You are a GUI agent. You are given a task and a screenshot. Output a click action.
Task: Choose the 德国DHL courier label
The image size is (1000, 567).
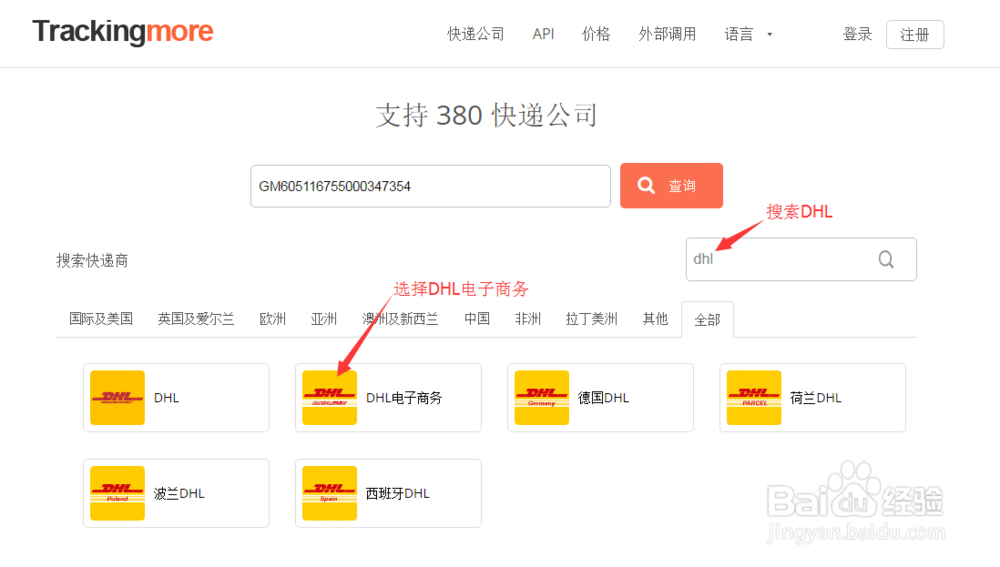tap(603, 398)
